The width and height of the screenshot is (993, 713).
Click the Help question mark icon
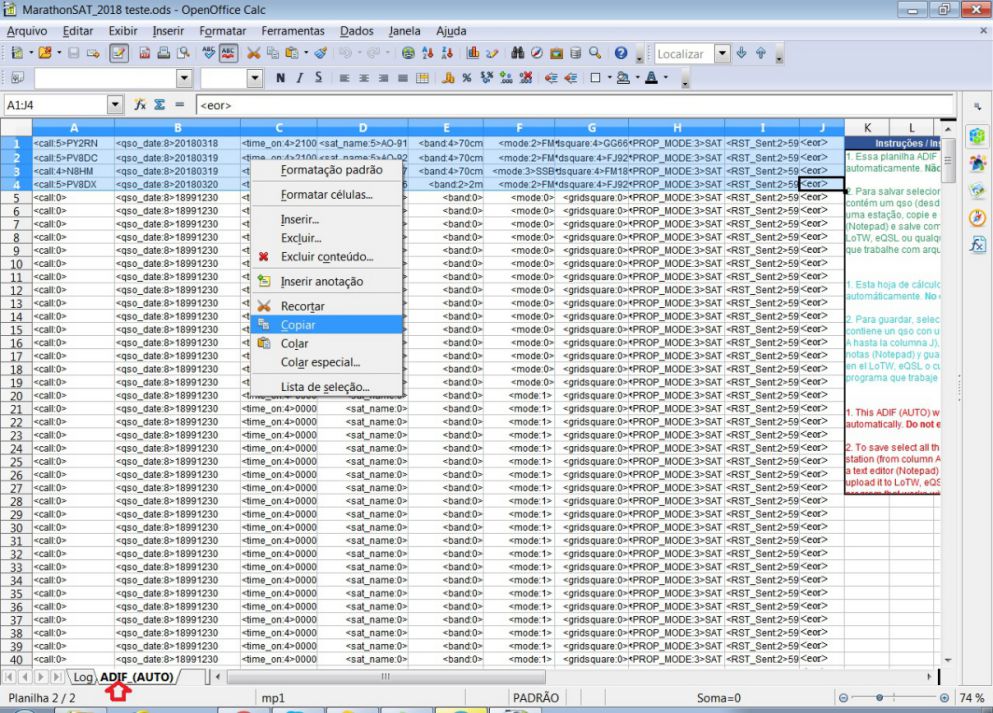click(621, 54)
